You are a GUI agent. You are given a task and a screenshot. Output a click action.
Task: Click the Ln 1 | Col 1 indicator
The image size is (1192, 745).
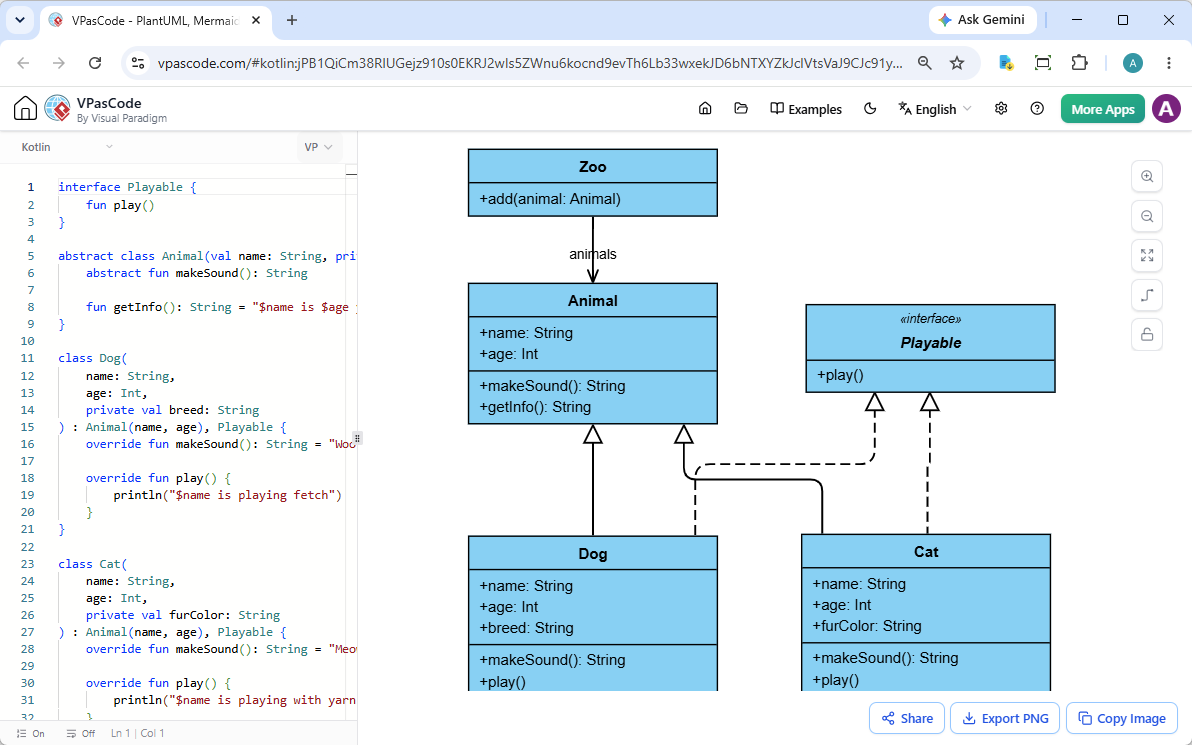(138, 734)
